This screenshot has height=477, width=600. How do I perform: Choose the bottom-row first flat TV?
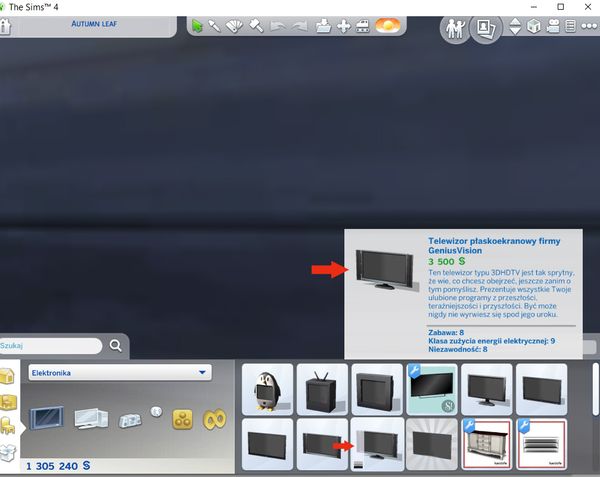[x=267, y=444]
